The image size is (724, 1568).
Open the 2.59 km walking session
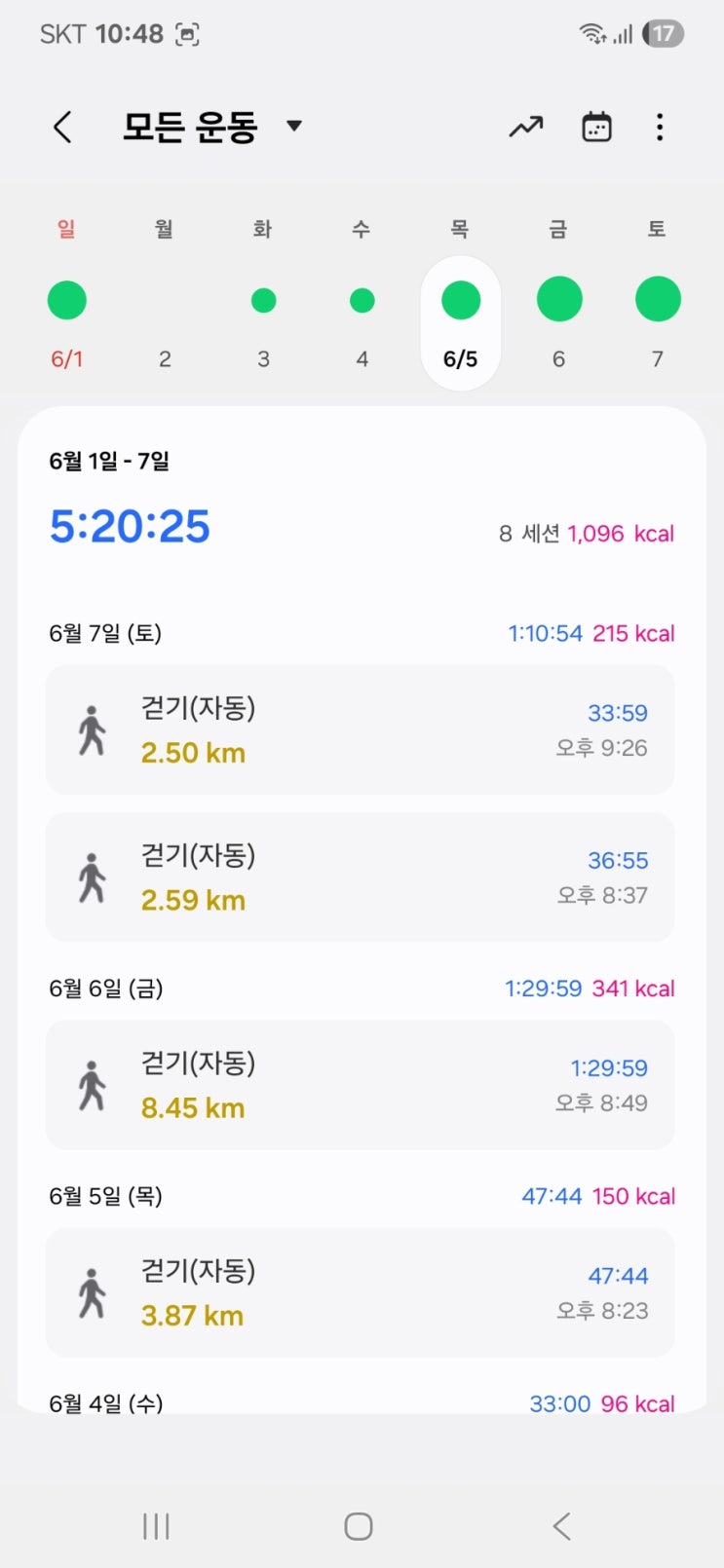coord(361,877)
